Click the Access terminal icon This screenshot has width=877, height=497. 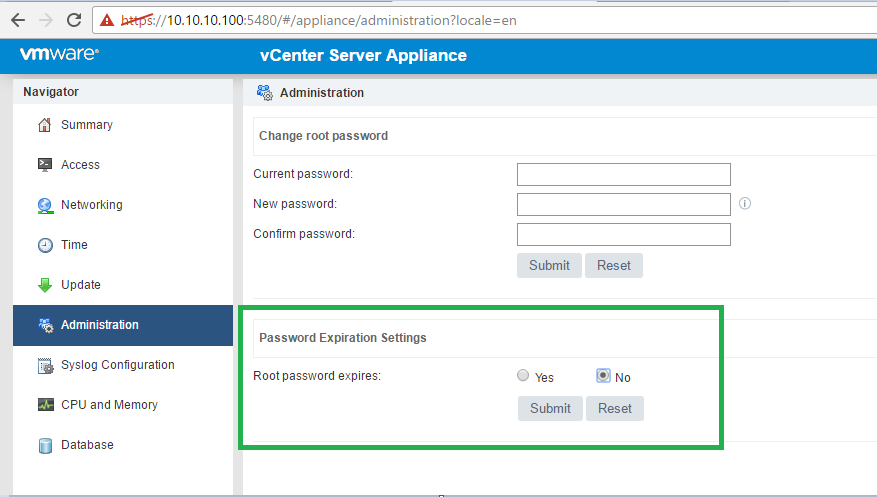tap(45, 164)
